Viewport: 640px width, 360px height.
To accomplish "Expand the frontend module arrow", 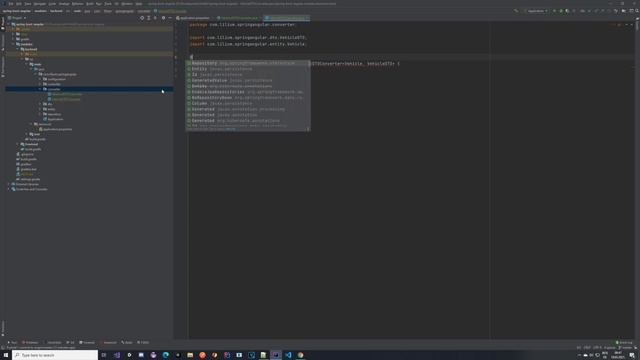I will [x=18, y=144].
